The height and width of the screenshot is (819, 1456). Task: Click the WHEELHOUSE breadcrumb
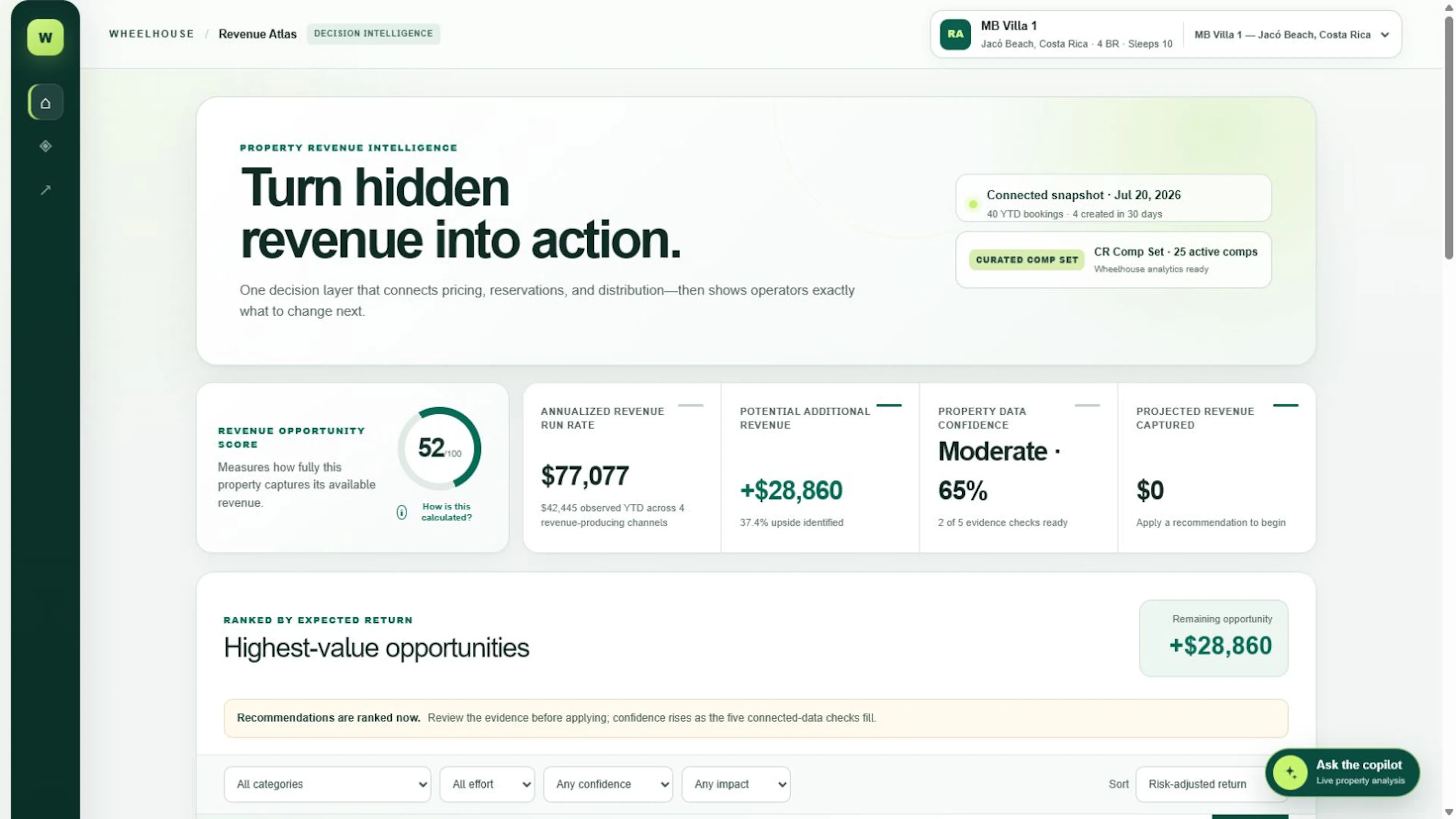pyautogui.click(x=152, y=34)
